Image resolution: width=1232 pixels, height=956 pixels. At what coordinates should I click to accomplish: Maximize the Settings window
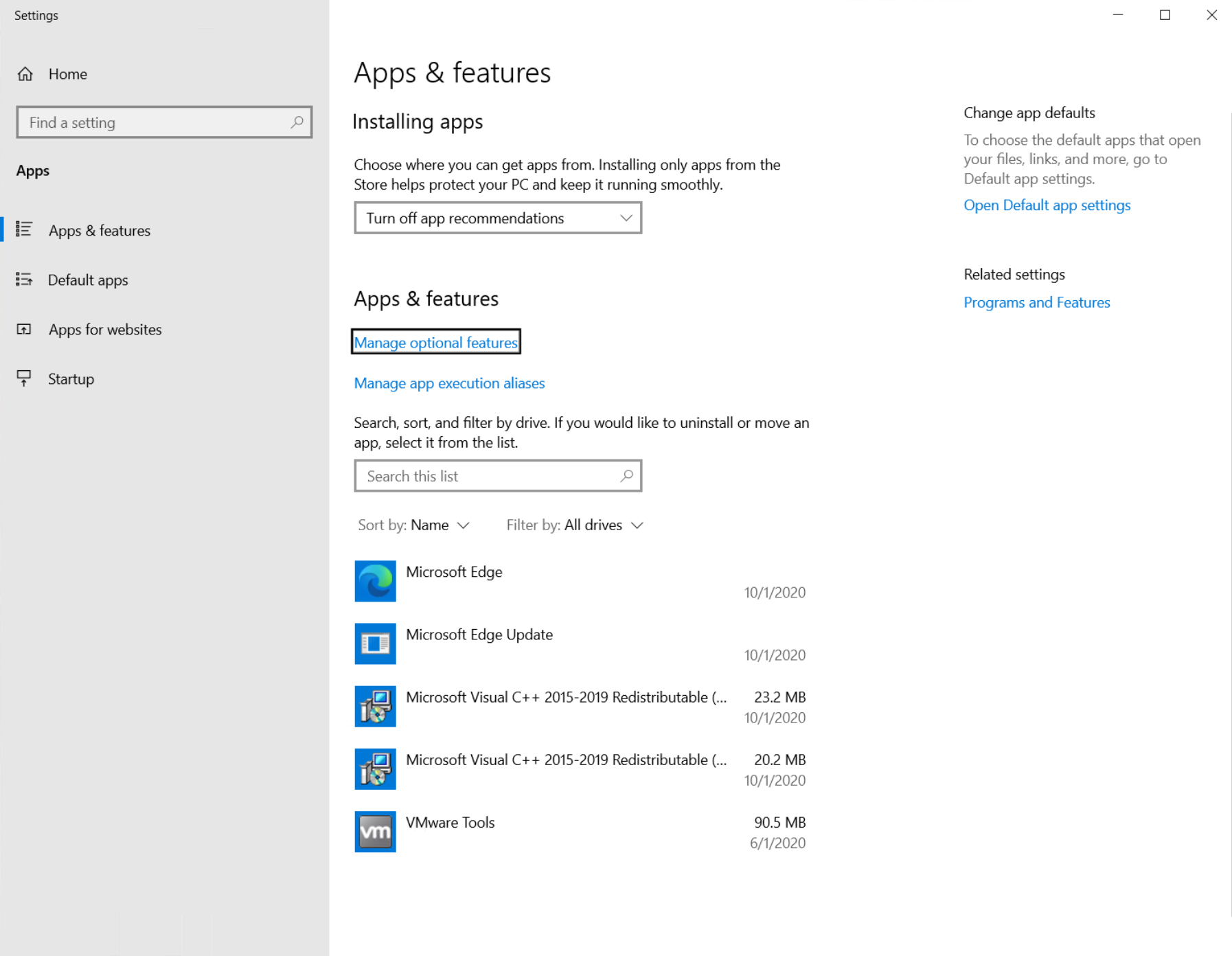pos(1165,15)
